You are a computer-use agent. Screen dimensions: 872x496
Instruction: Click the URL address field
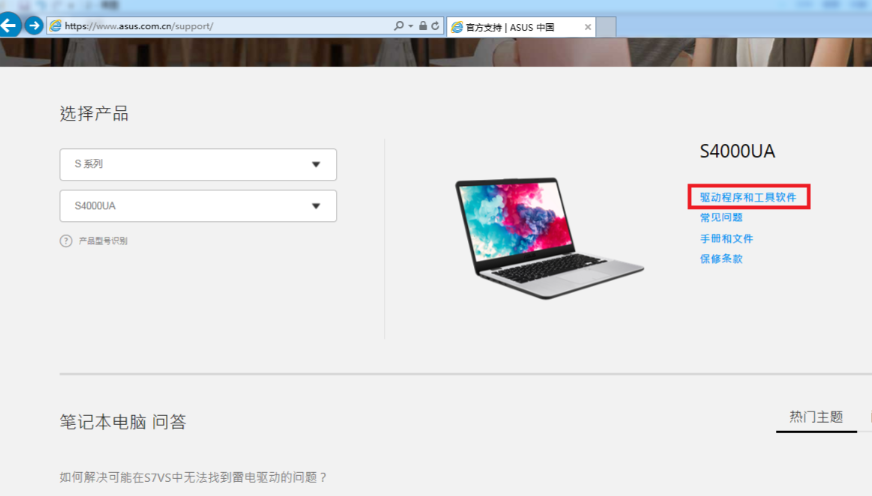(x=220, y=26)
